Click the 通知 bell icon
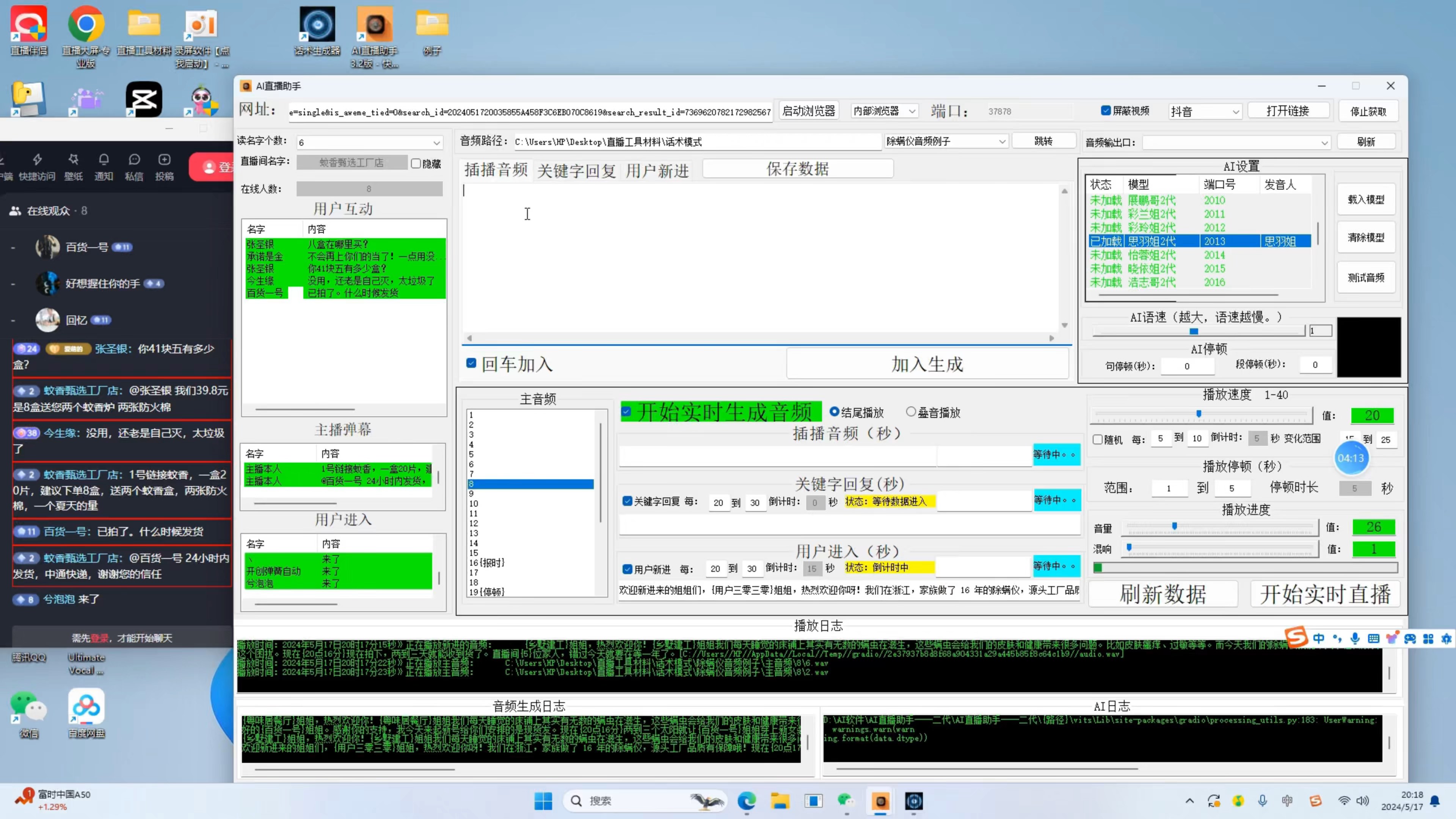 click(104, 160)
